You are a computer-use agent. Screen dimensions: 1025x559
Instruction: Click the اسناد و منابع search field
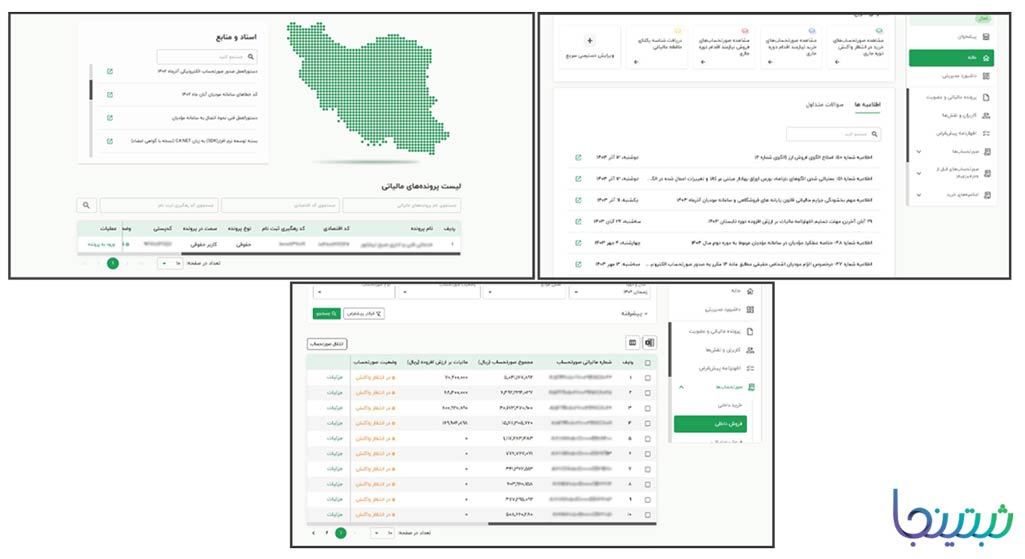click(207, 57)
